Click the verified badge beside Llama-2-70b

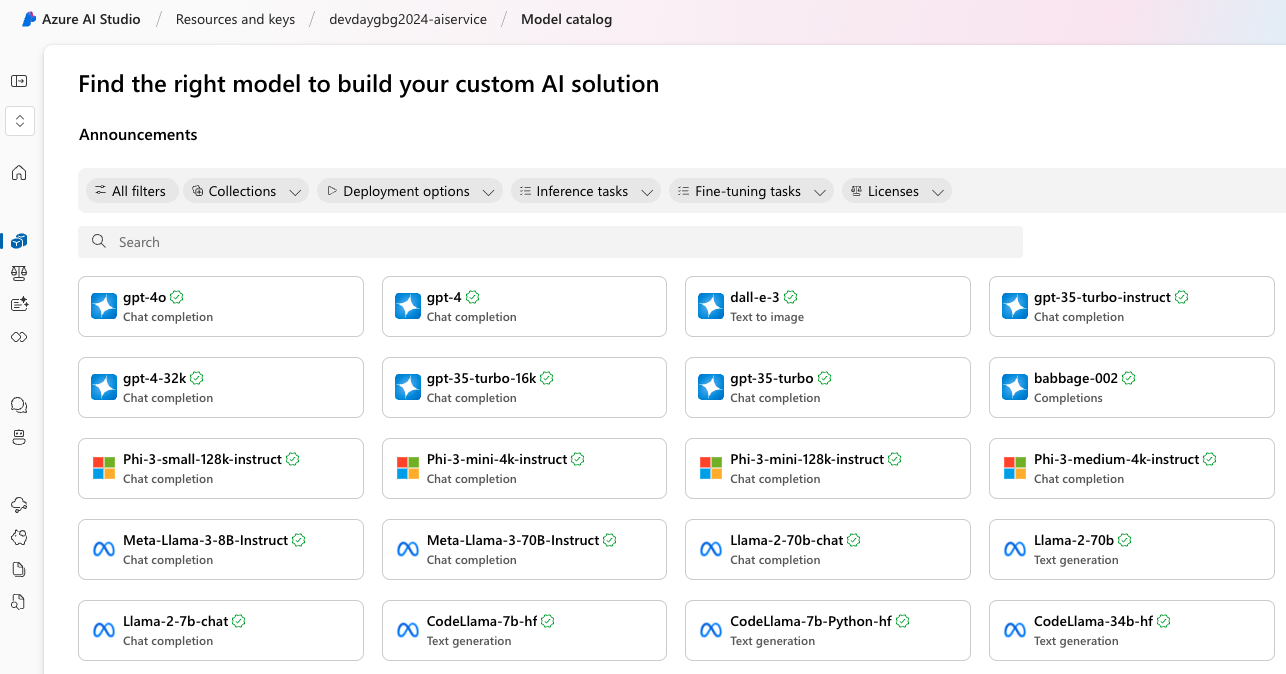[1125, 540]
